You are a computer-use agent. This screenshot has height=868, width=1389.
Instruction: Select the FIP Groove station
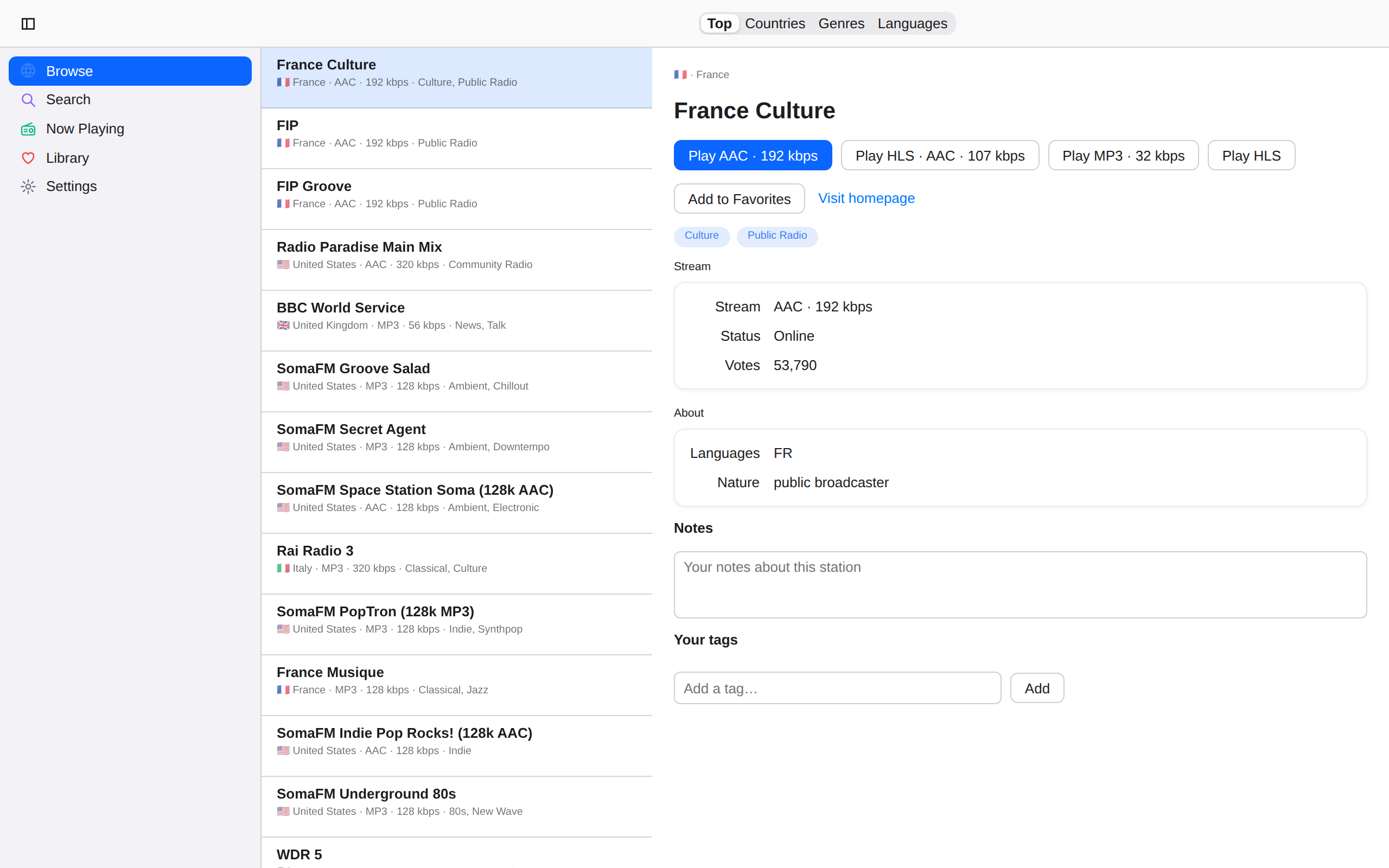[456, 199]
